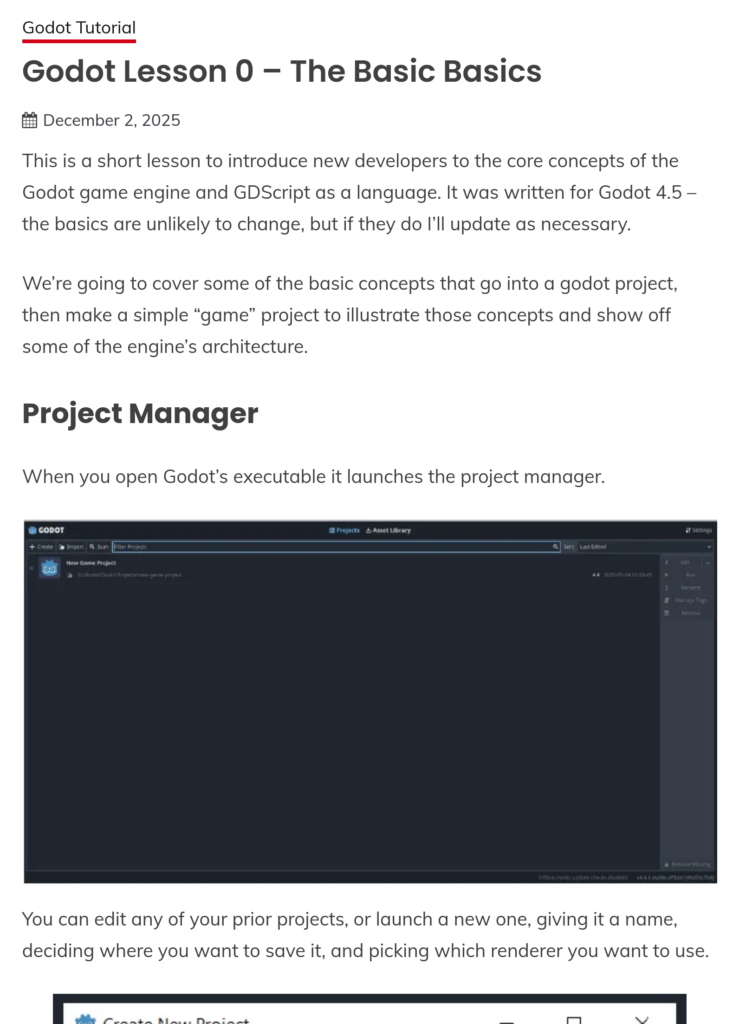Click the December 2, 2025 date link

tap(111, 121)
